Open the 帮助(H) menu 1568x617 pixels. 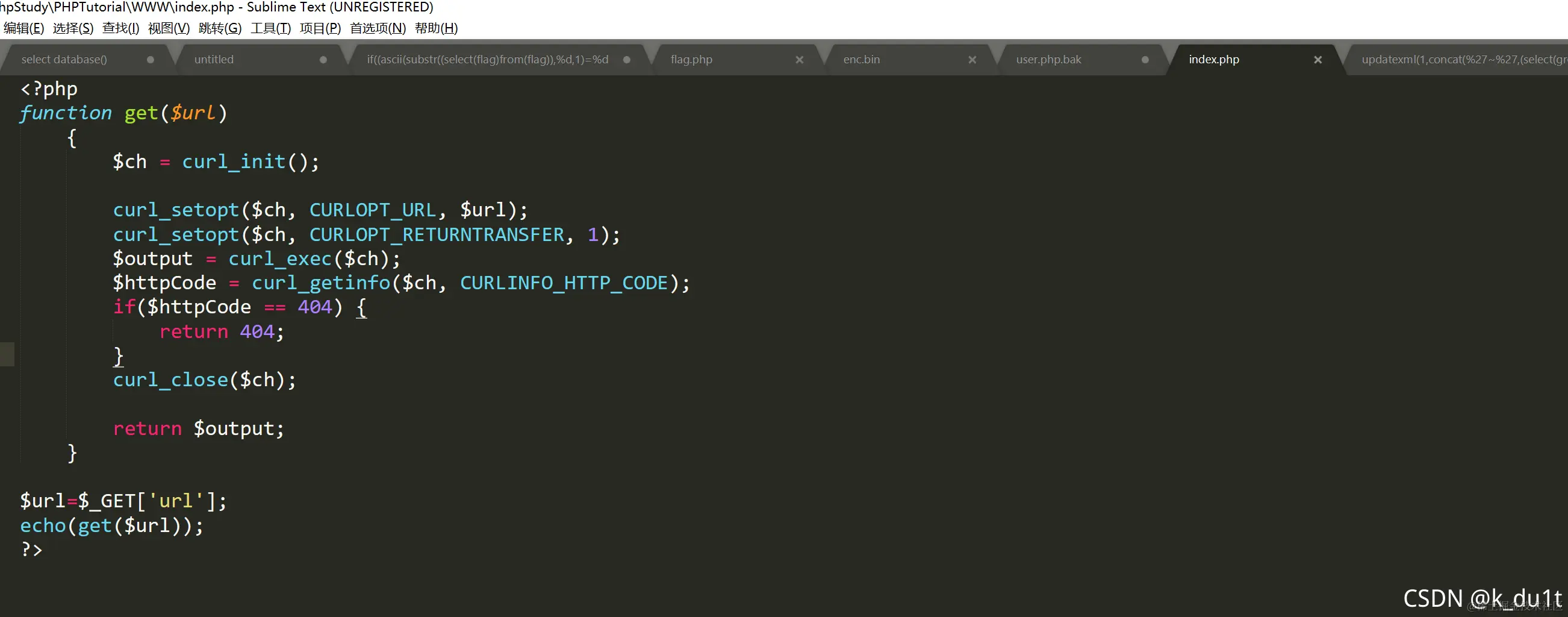(x=436, y=28)
